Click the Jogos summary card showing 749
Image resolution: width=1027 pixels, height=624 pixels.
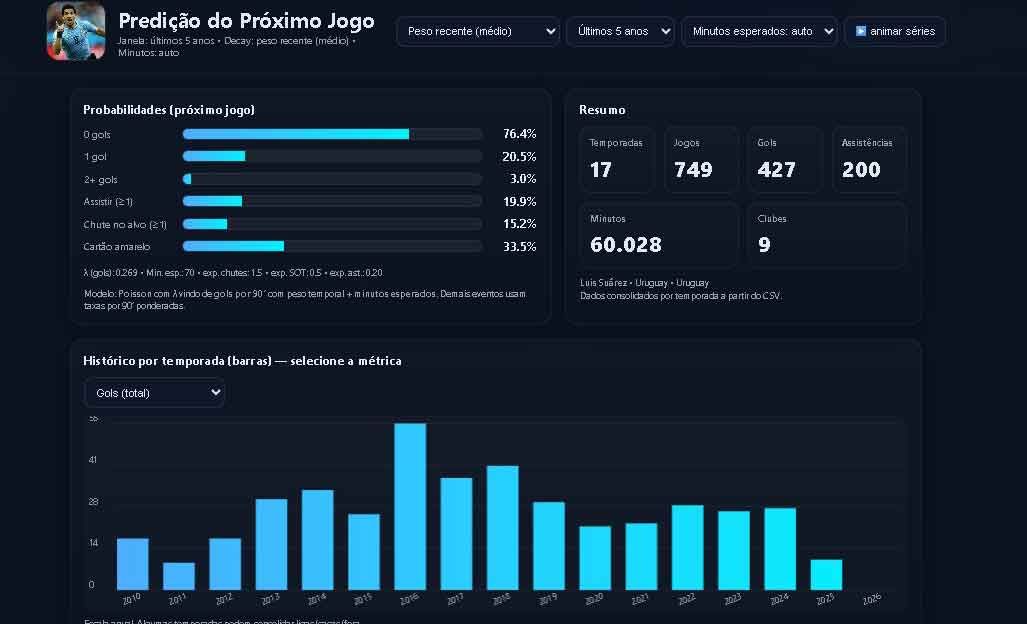(x=701, y=160)
